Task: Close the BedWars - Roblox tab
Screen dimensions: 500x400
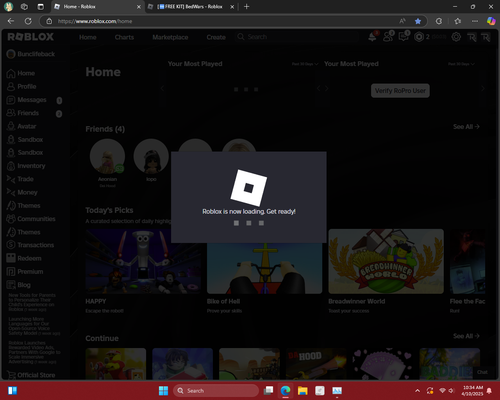Action: click(x=232, y=7)
